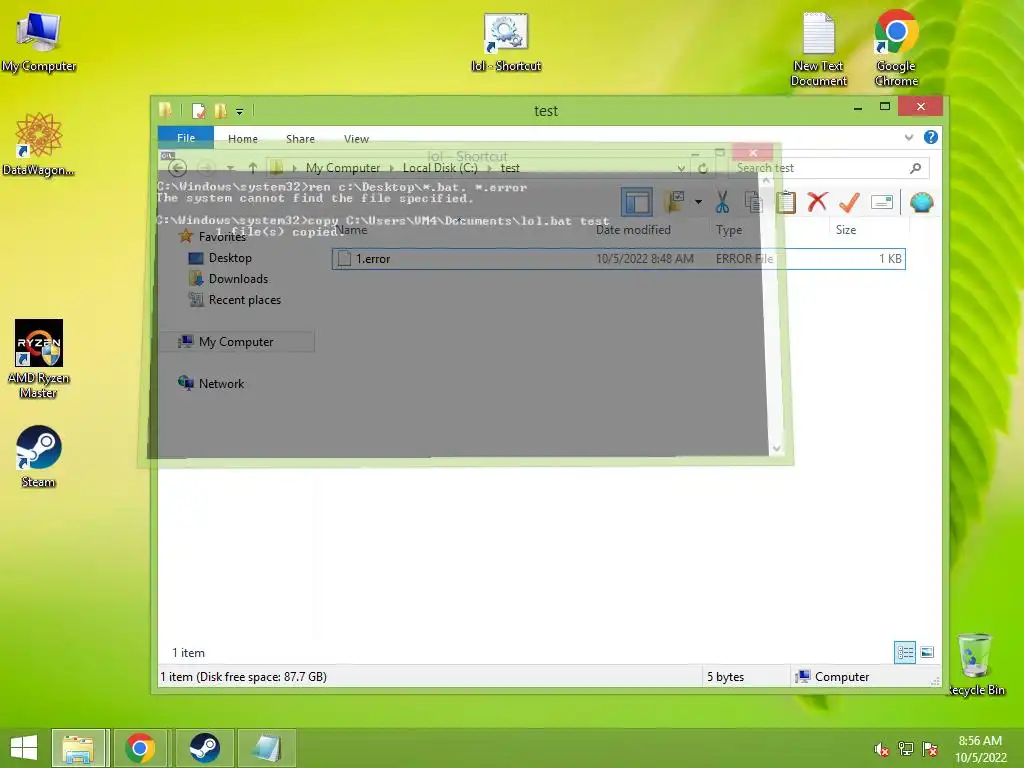Select AMD Ryzen Master desktop icon
Viewport: 1024px width, 768px height.
pos(39,359)
